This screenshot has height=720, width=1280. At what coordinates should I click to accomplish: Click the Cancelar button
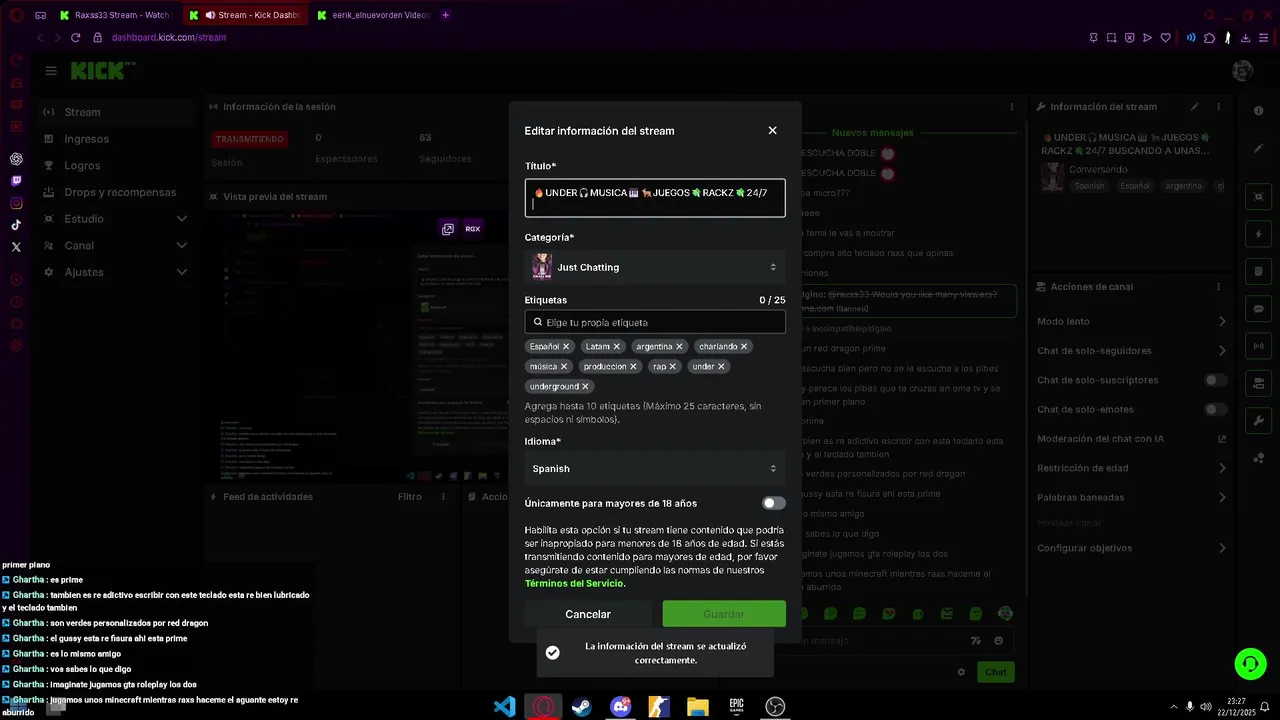coord(588,614)
